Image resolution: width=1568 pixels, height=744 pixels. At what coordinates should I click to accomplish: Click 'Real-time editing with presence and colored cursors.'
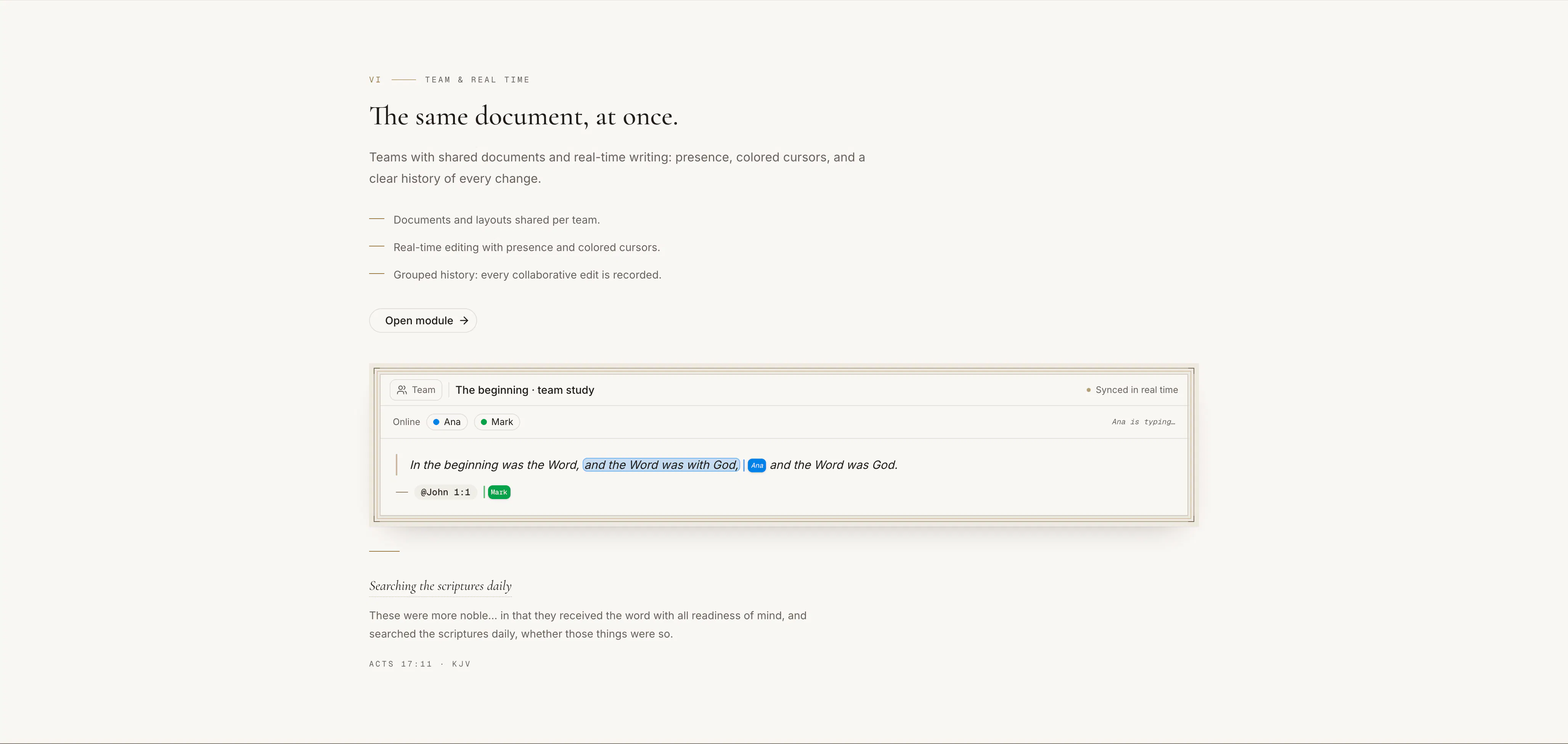[x=527, y=247]
